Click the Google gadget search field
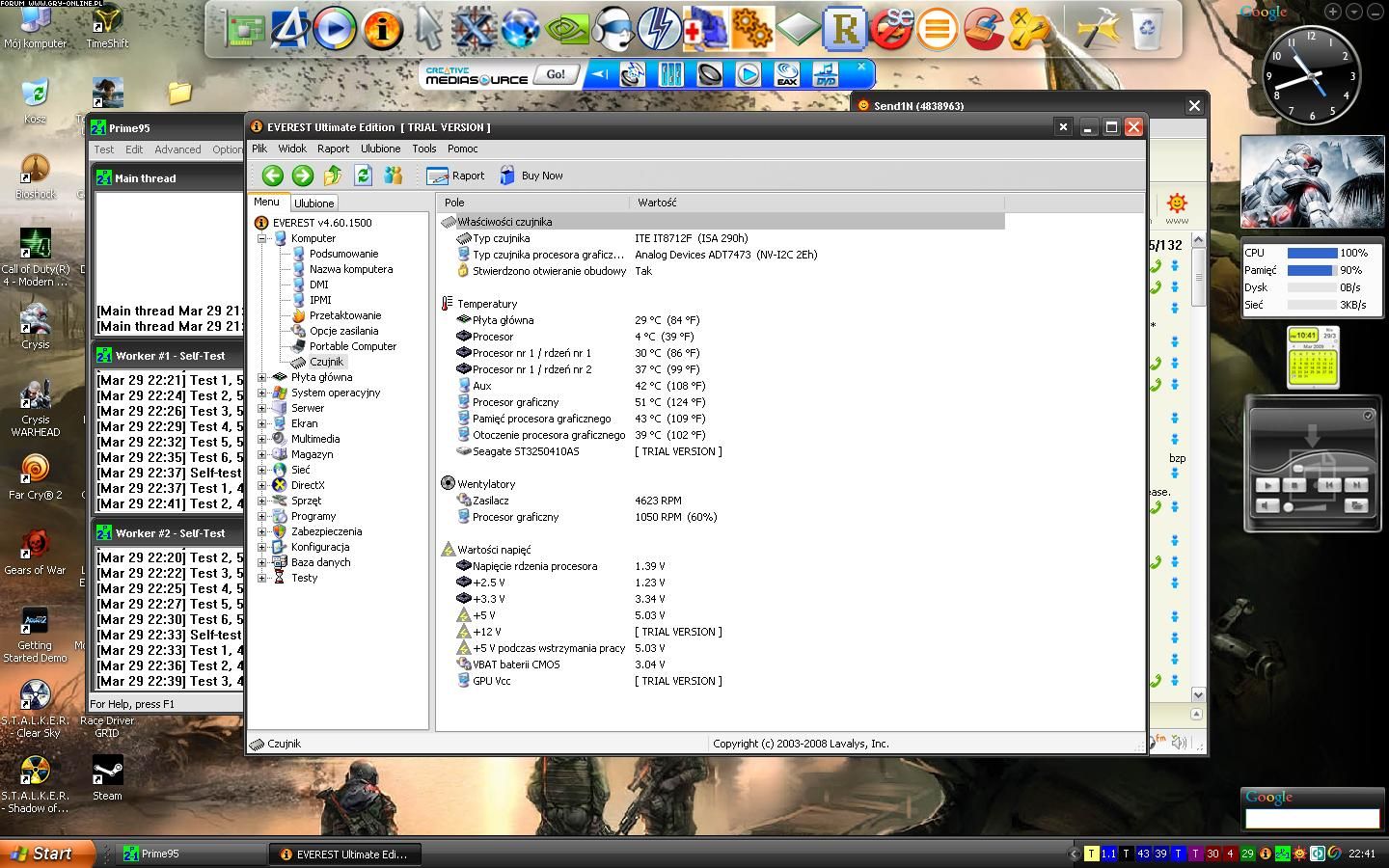 (x=1312, y=819)
